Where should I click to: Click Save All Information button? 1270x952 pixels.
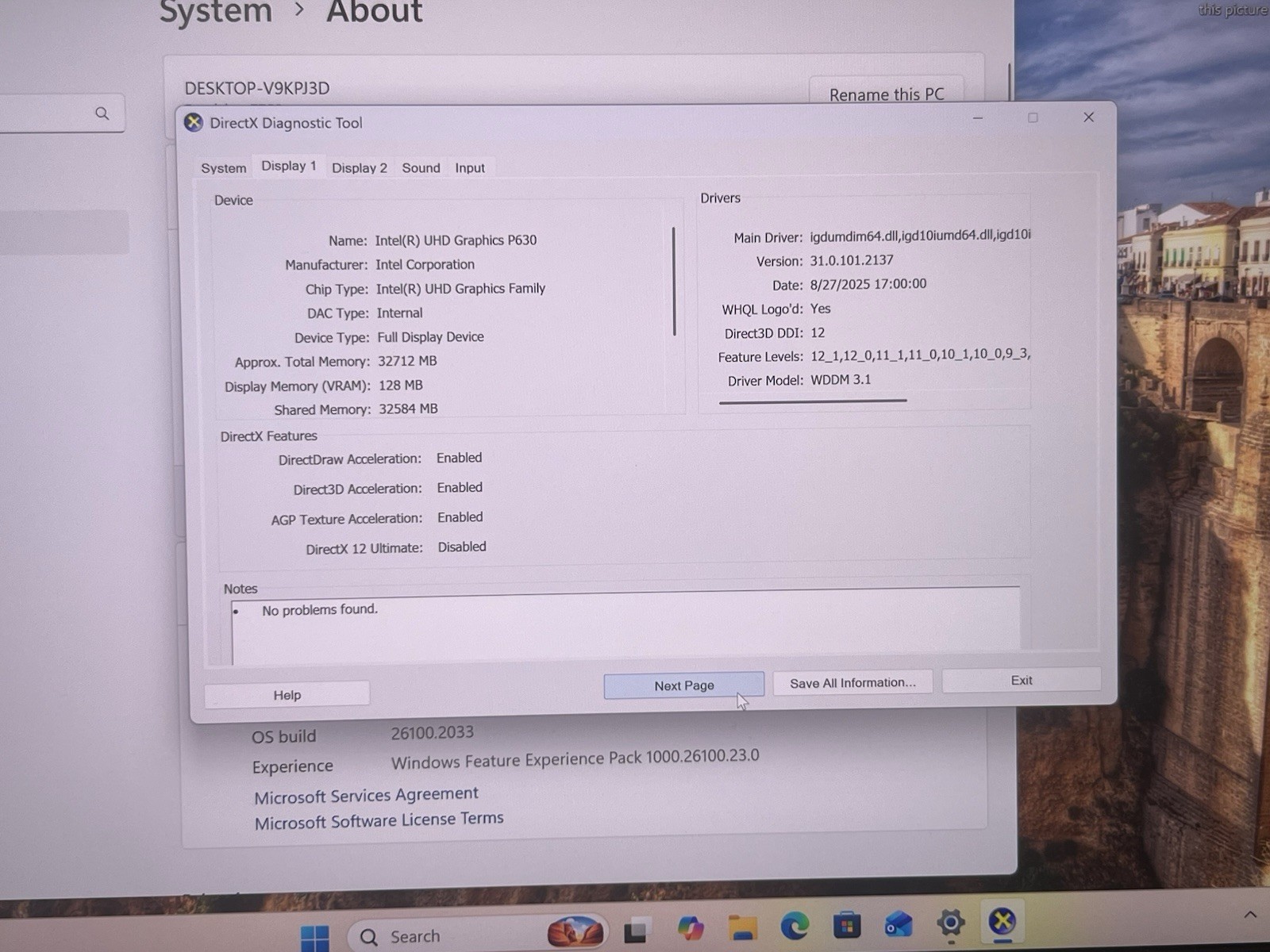tap(852, 682)
